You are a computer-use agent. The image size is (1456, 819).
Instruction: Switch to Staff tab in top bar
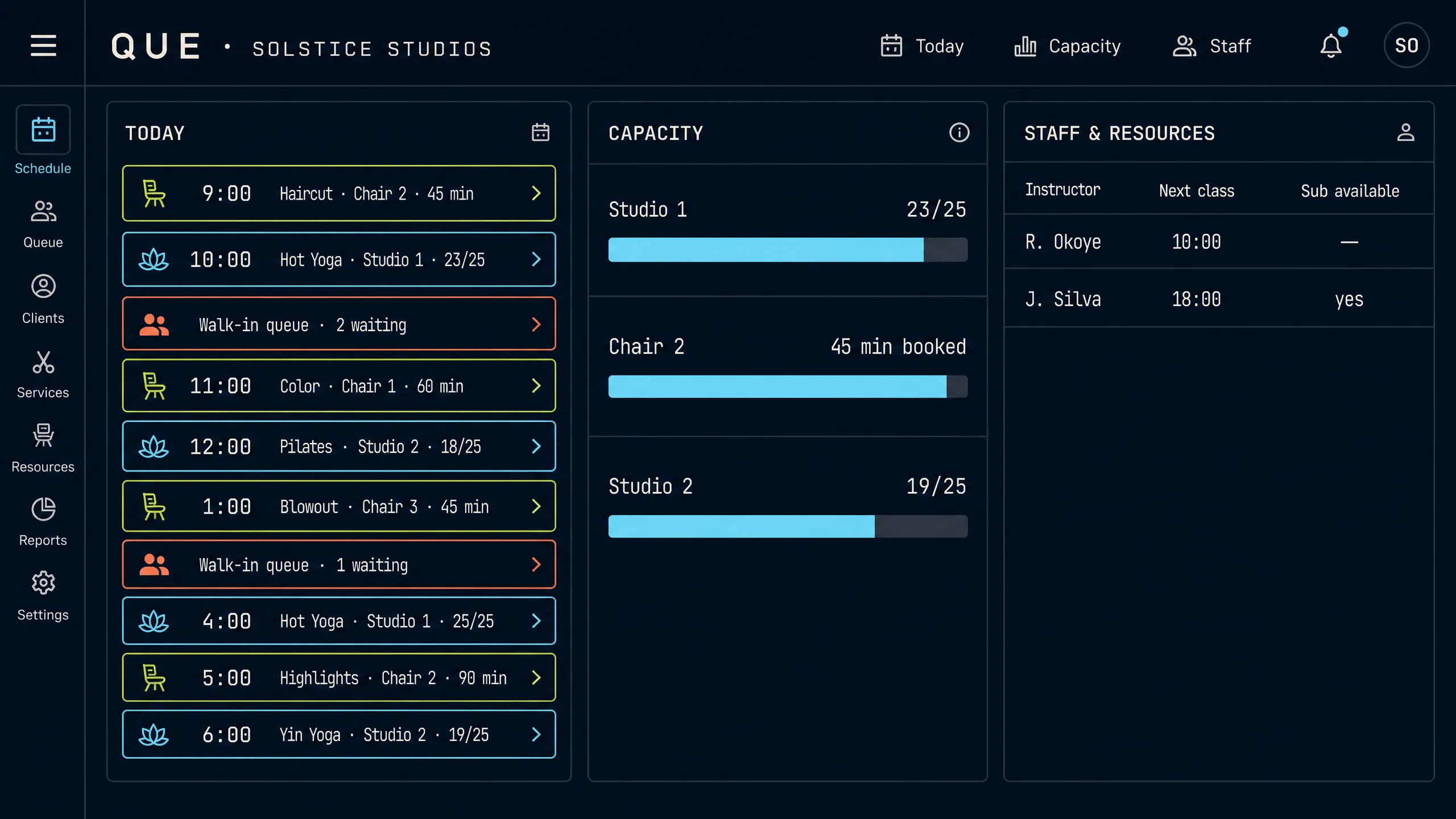pyautogui.click(x=1211, y=45)
